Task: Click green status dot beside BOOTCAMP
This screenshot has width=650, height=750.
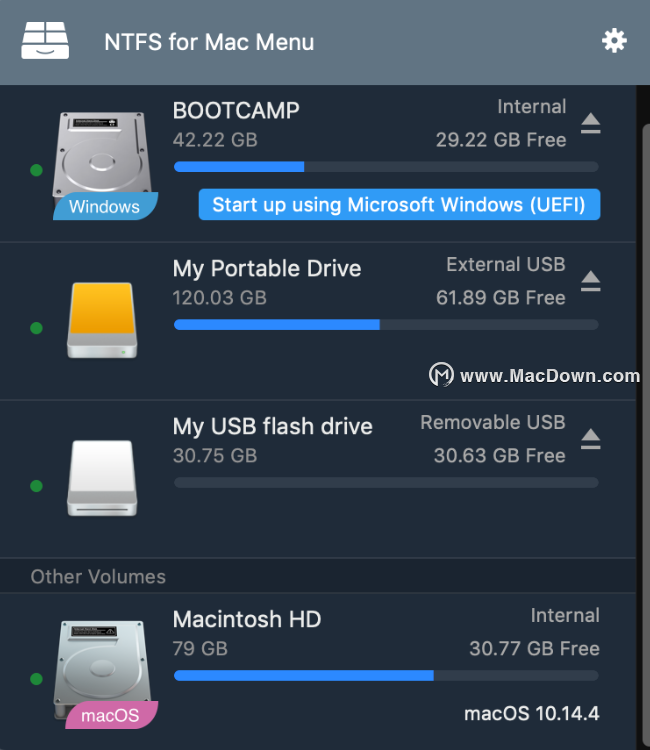Action: point(36,170)
